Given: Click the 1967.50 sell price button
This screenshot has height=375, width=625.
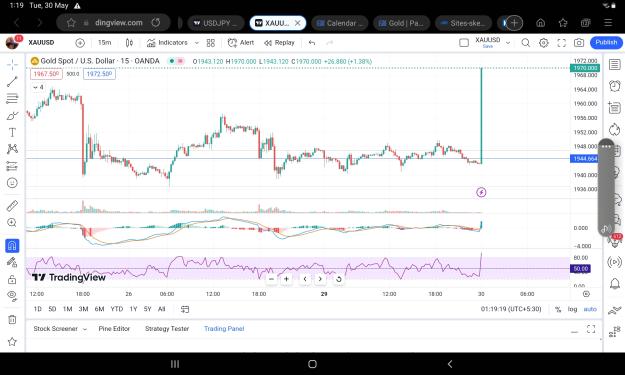Looking at the screenshot, I should point(46,74).
